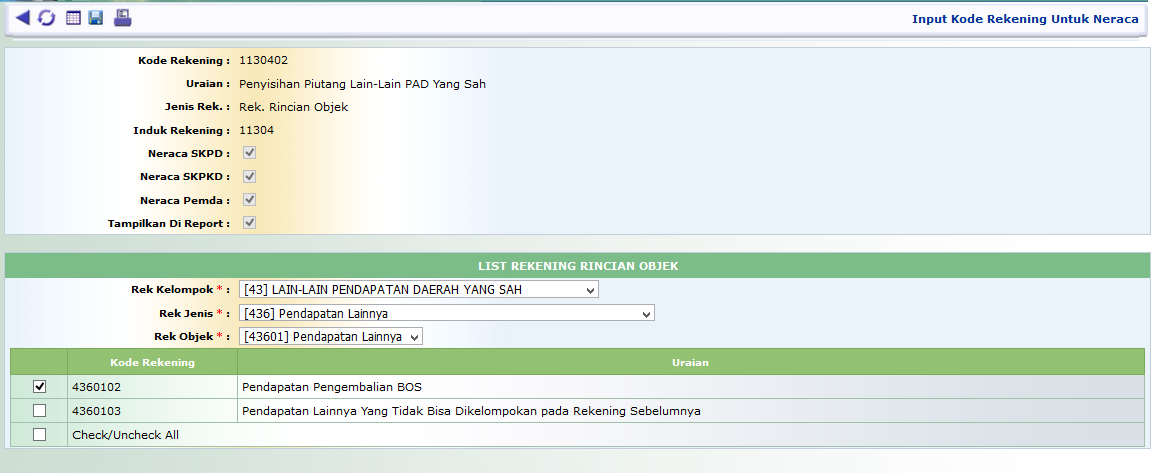Screen dimensions: 1155x473
Task: Click the Uraian column header
Action: pos(690,362)
